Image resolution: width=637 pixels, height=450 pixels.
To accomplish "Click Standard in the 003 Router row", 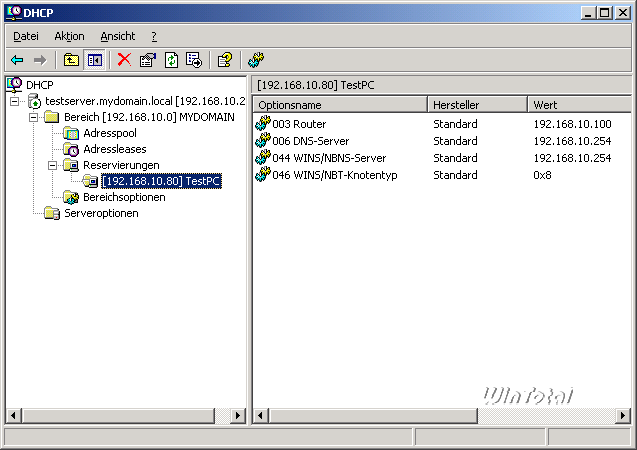I will [455, 124].
